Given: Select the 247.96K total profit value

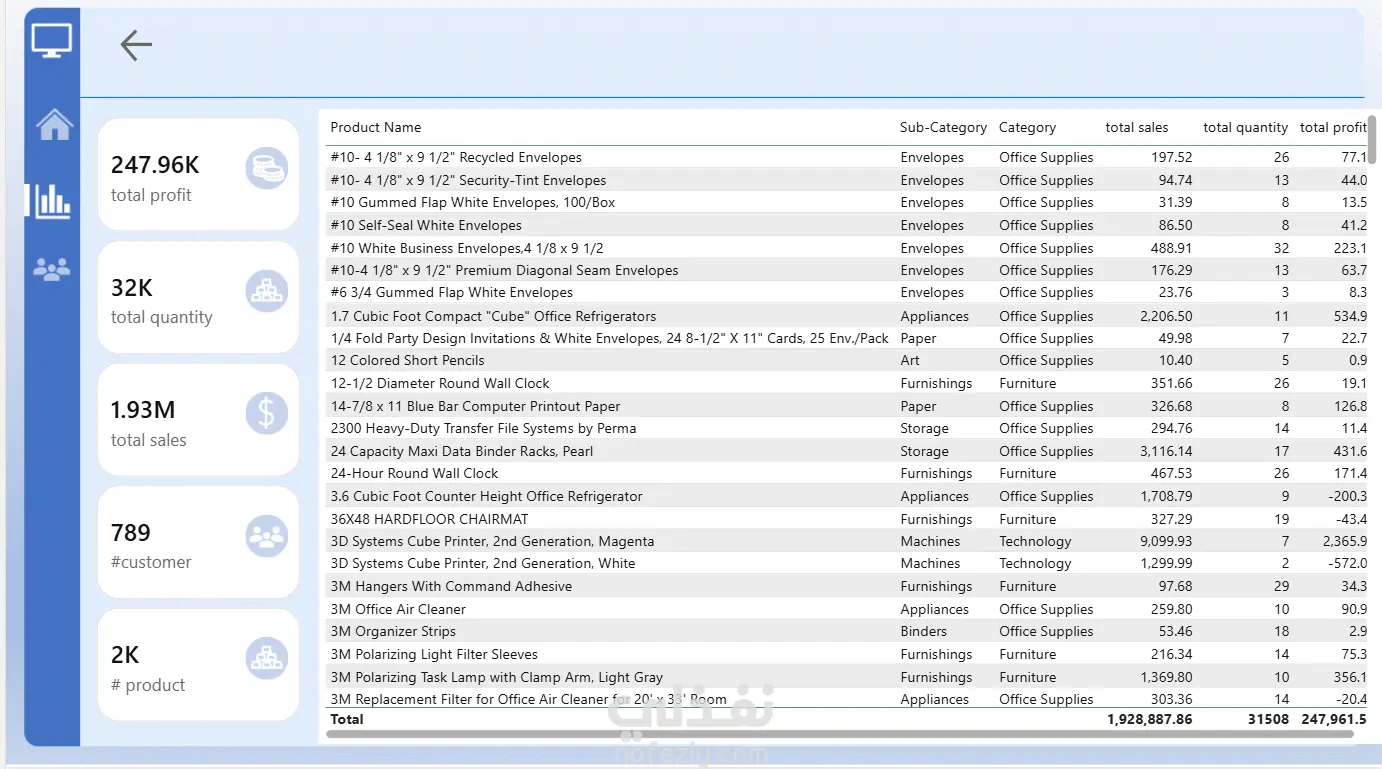Looking at the screenshot, I should 155,165.
